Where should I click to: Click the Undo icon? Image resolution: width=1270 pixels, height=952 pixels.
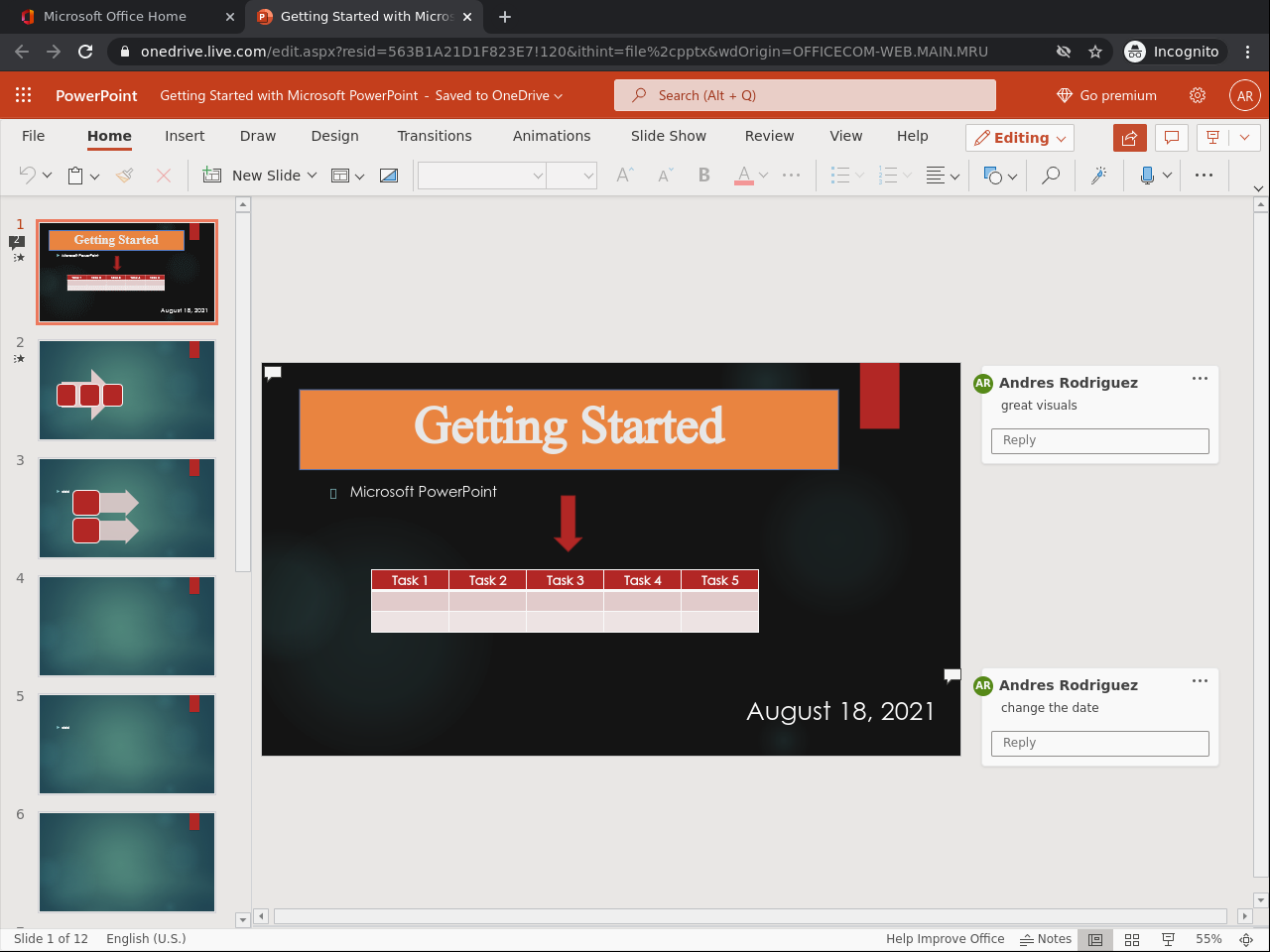(x=28, y=176)
